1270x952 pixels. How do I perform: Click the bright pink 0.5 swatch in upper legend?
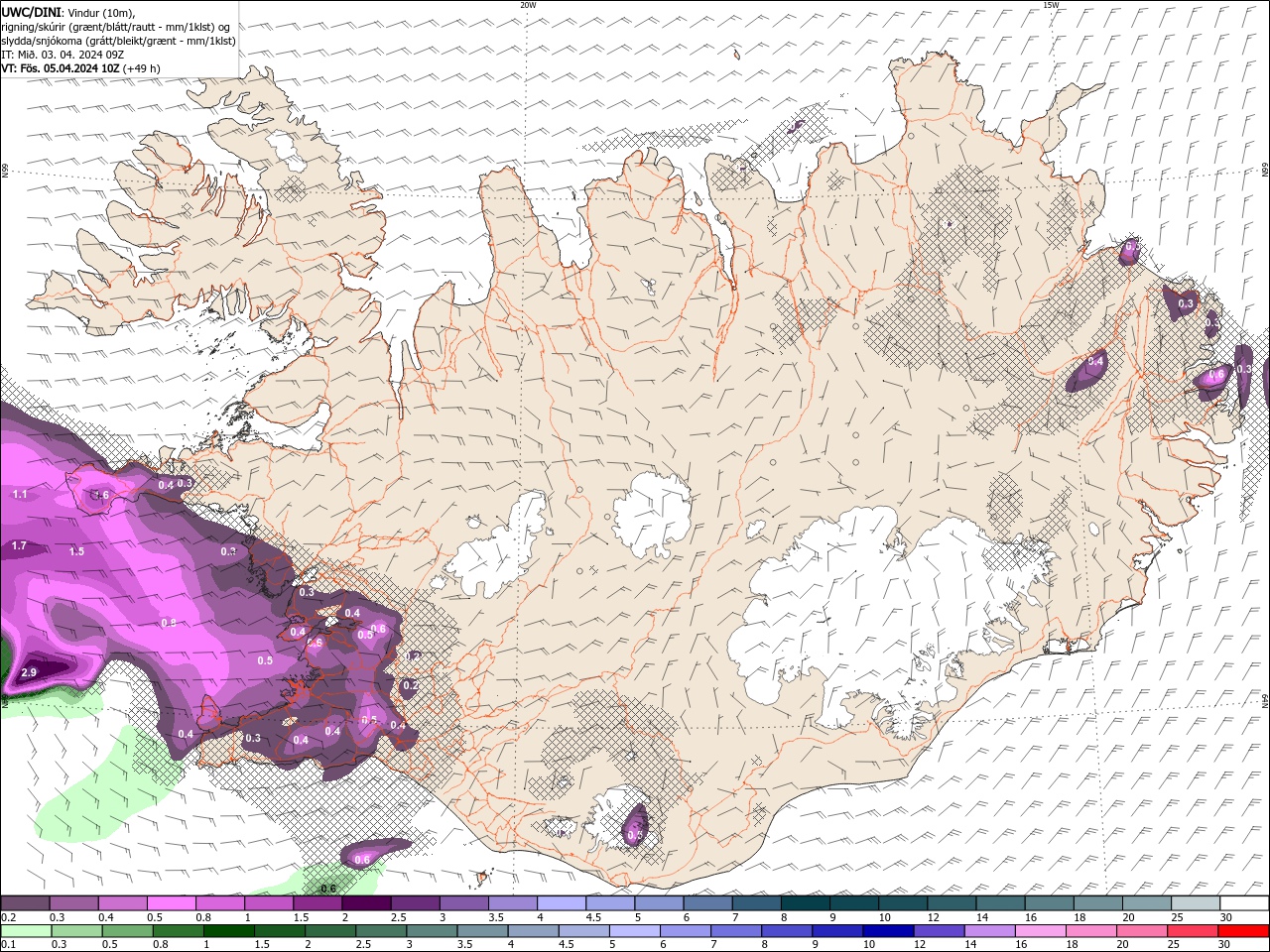171,903
